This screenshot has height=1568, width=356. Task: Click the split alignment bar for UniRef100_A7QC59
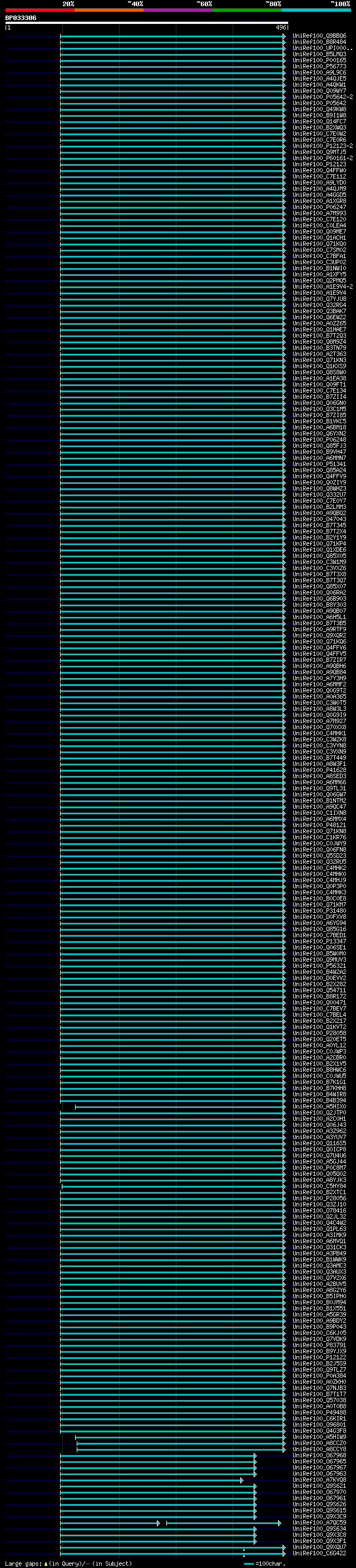pyautogui.click(x=170, y=1522)
